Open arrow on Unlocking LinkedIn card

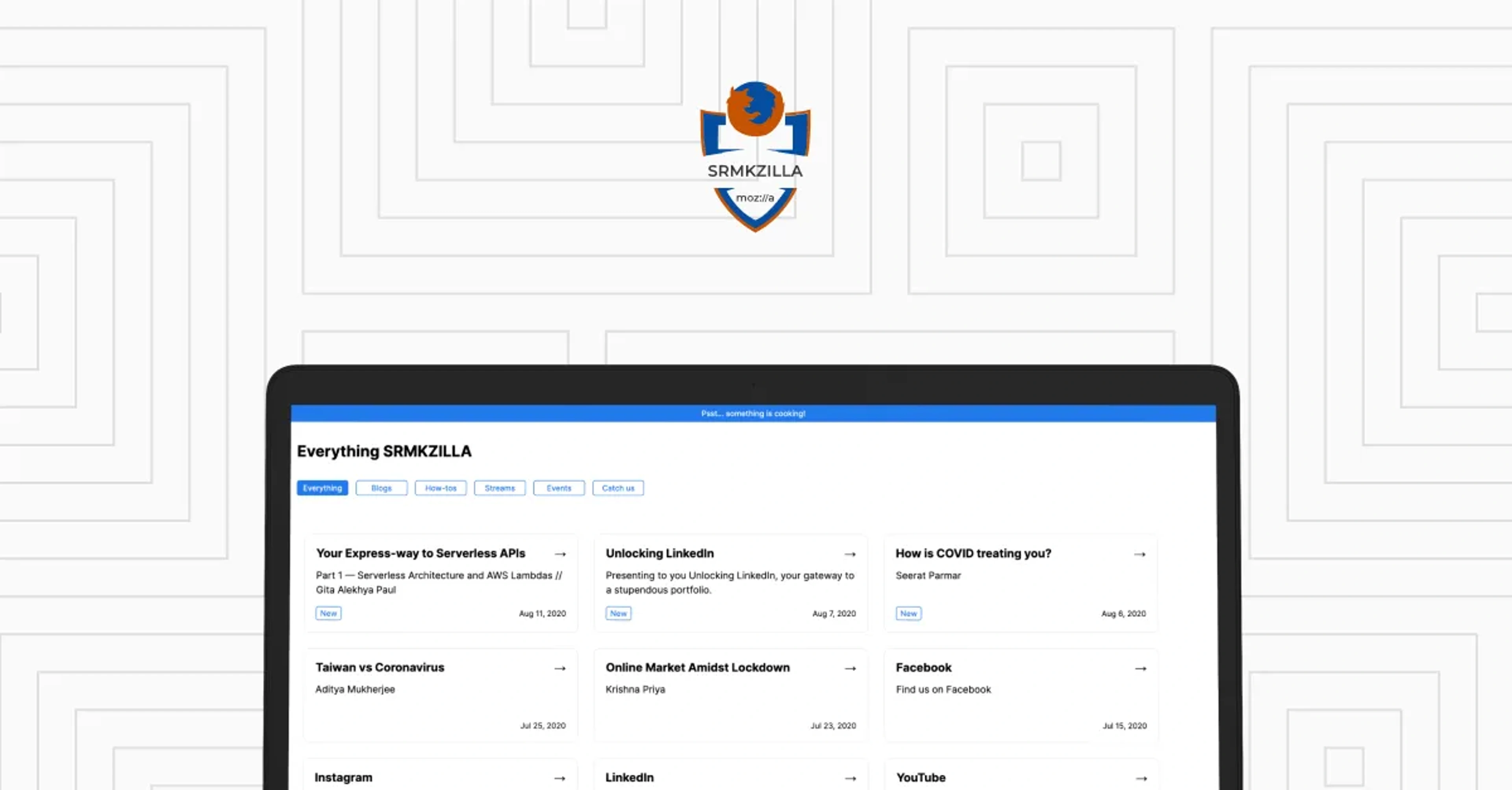click(850, 554)
